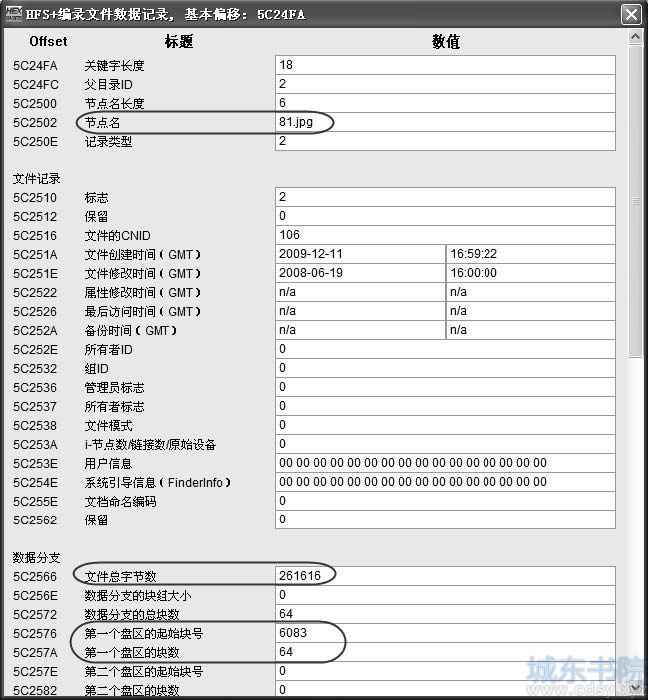Click the creation time field 16:59:22
Screen dimensions: 648x700
tap(531, 254)
